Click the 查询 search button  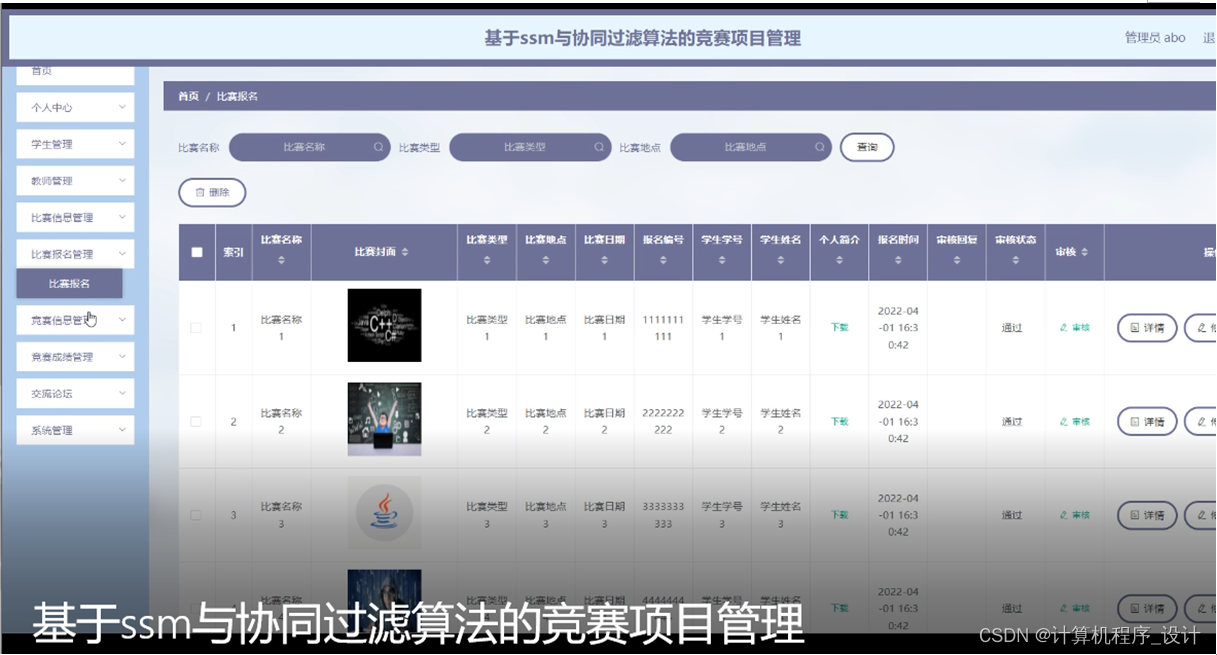click(x=867, y=147)
